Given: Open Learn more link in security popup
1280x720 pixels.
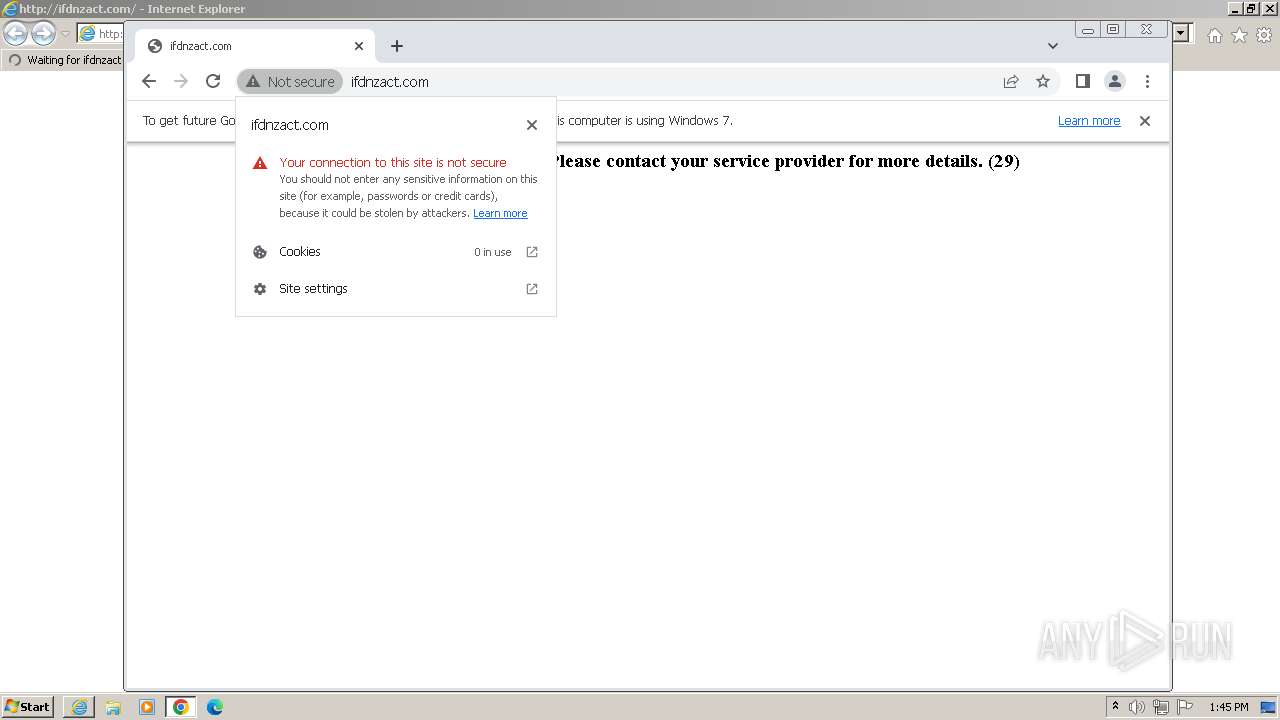Looking at the screenshot, I should pyautogui.click(x=500, y=213).
